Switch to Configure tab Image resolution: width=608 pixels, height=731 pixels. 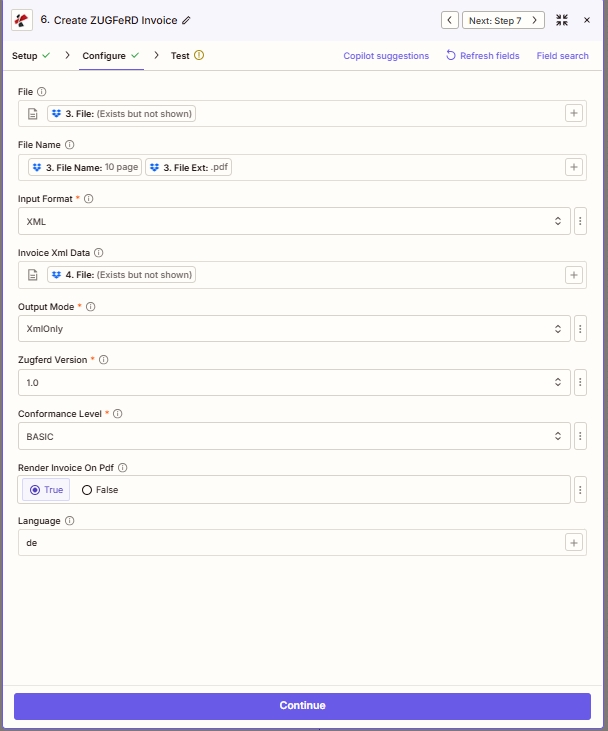(111, 55)
